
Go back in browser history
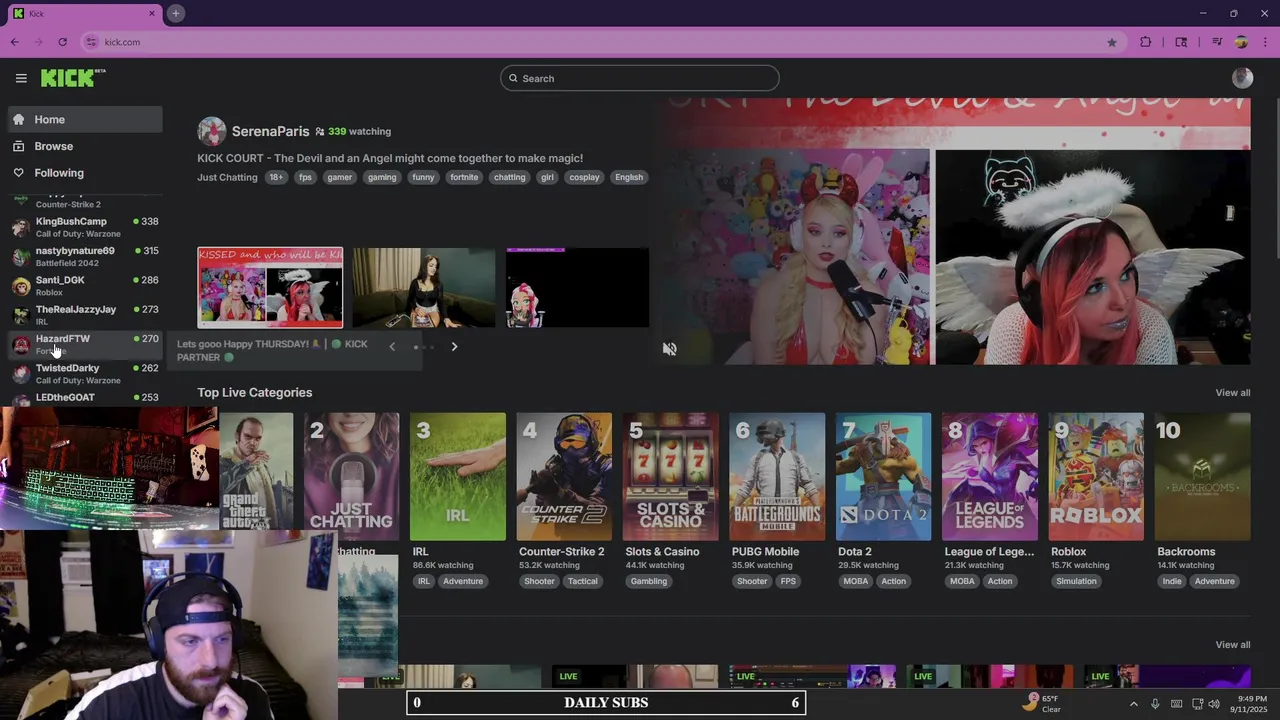click(x=14, y=42)
